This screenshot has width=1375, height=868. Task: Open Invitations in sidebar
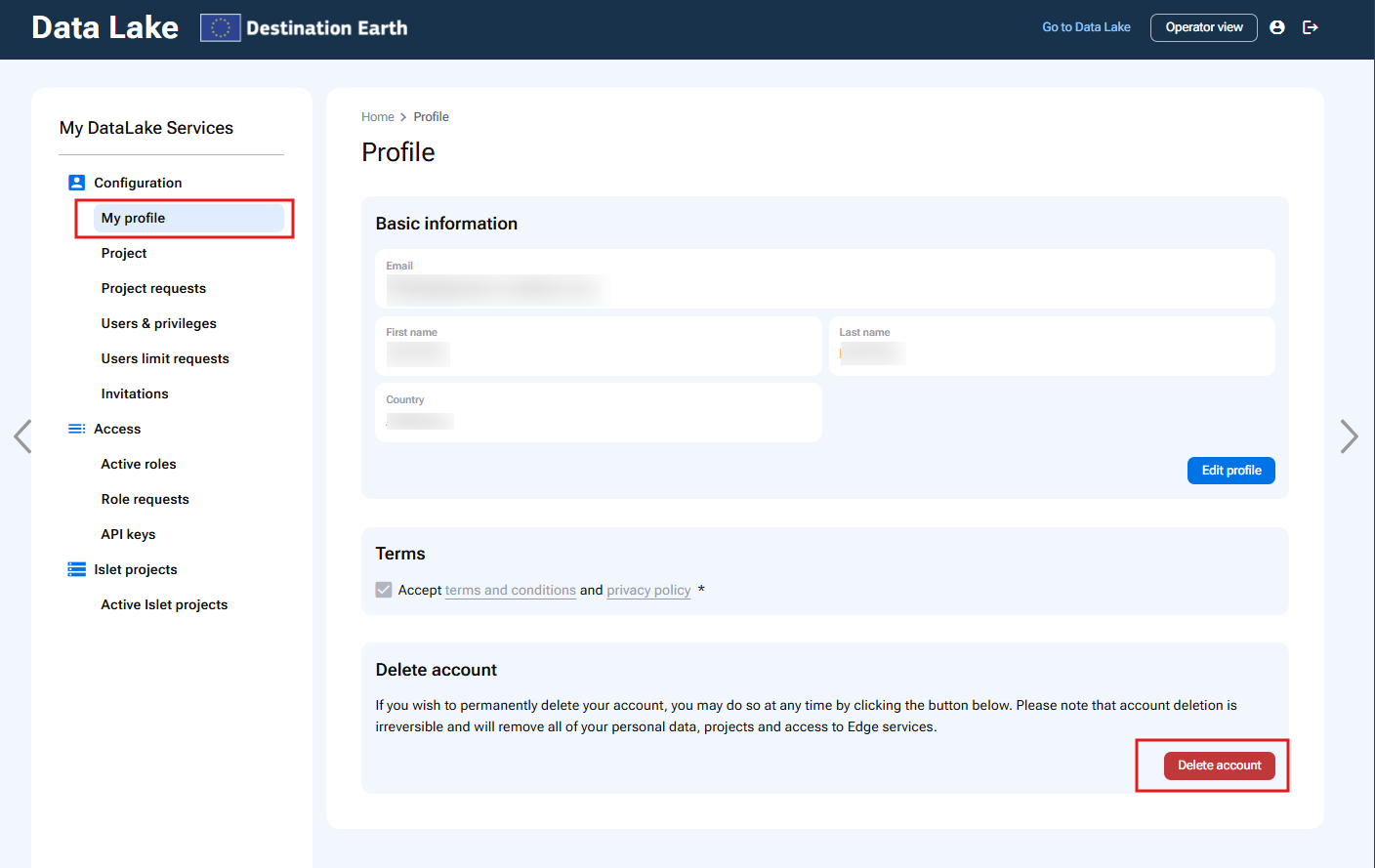[x=135, y=393]
